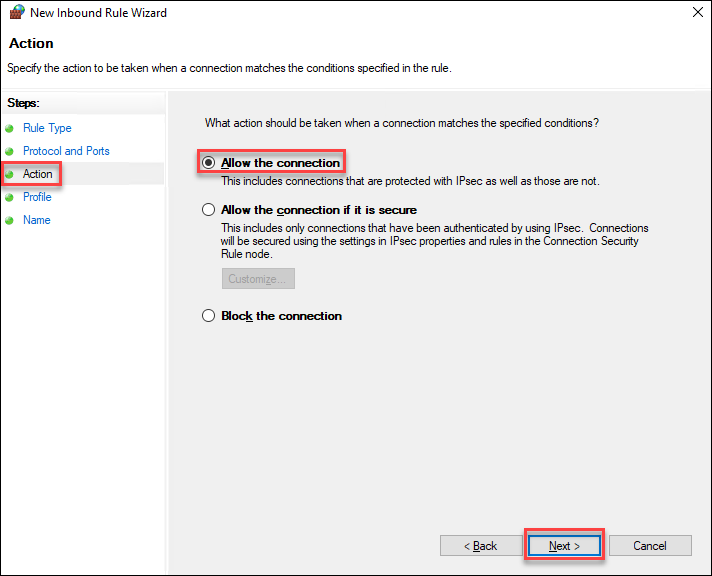Click green bullet beside Action step

click(x=10, y=174)
